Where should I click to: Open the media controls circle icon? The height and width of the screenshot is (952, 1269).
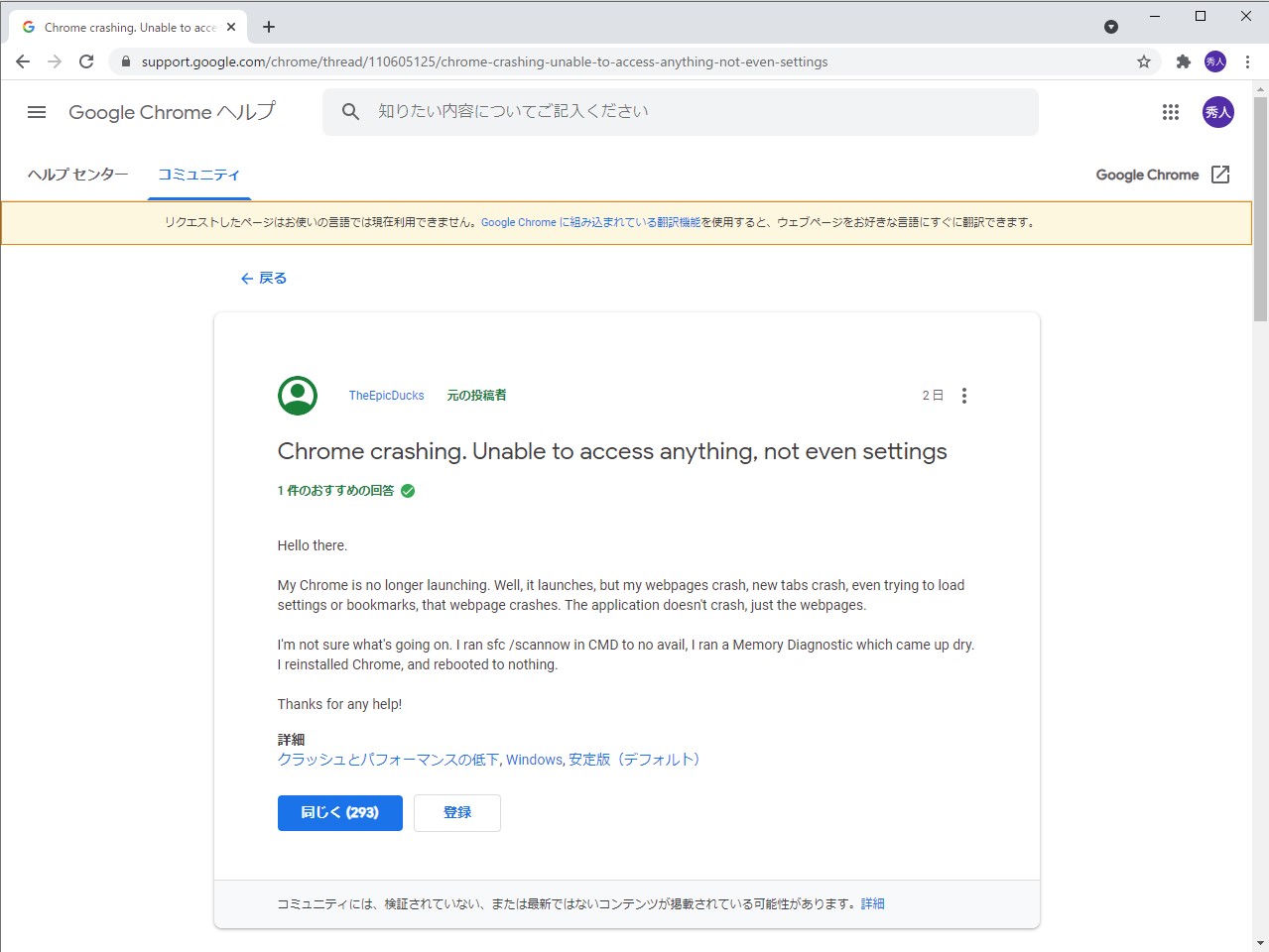1110,27
